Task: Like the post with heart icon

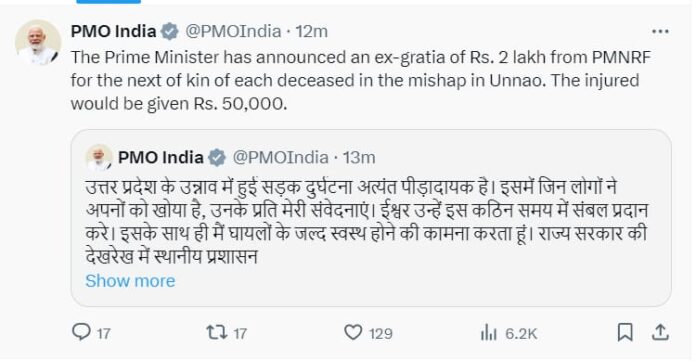Action: (353, 332)
